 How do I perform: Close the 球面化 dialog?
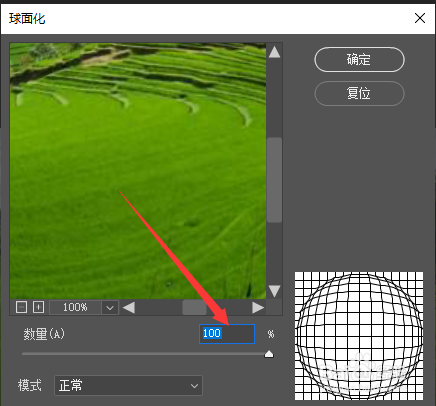[420, 18]
